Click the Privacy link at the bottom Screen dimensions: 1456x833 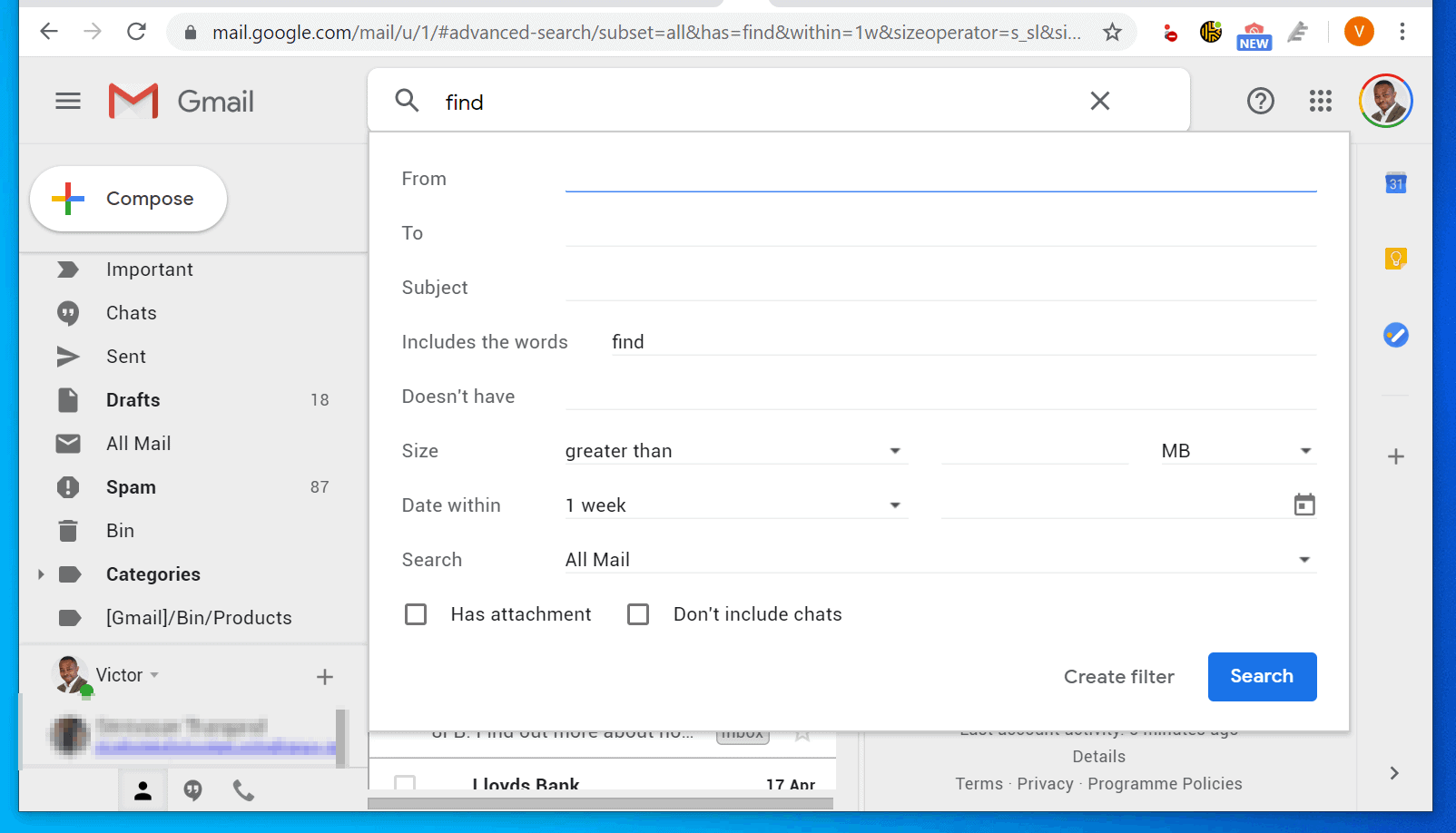tap(1045, 783)
